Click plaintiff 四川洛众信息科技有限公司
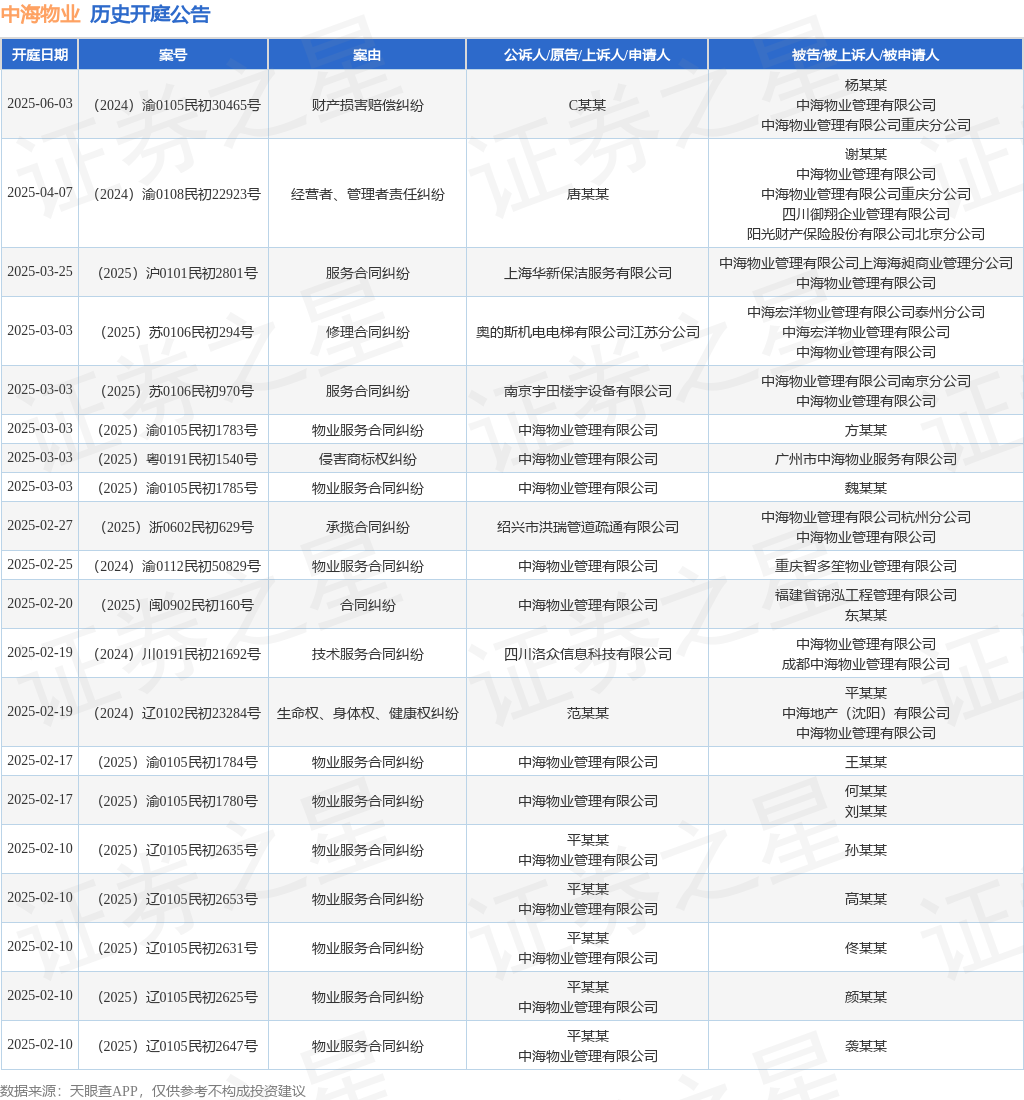1024x1100 pixels. (588, 654)
